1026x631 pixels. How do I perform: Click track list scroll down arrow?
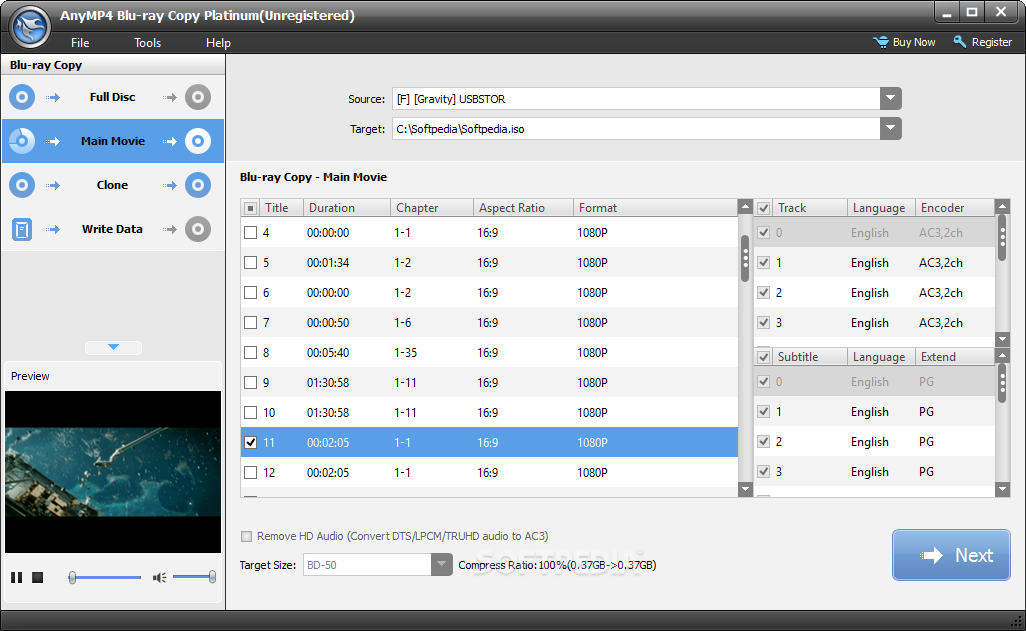(x=1002, y=339)
